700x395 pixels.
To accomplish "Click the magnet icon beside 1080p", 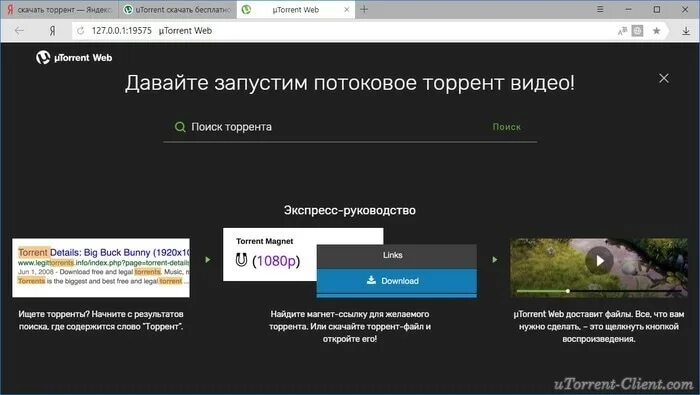I will coord(241,260).
